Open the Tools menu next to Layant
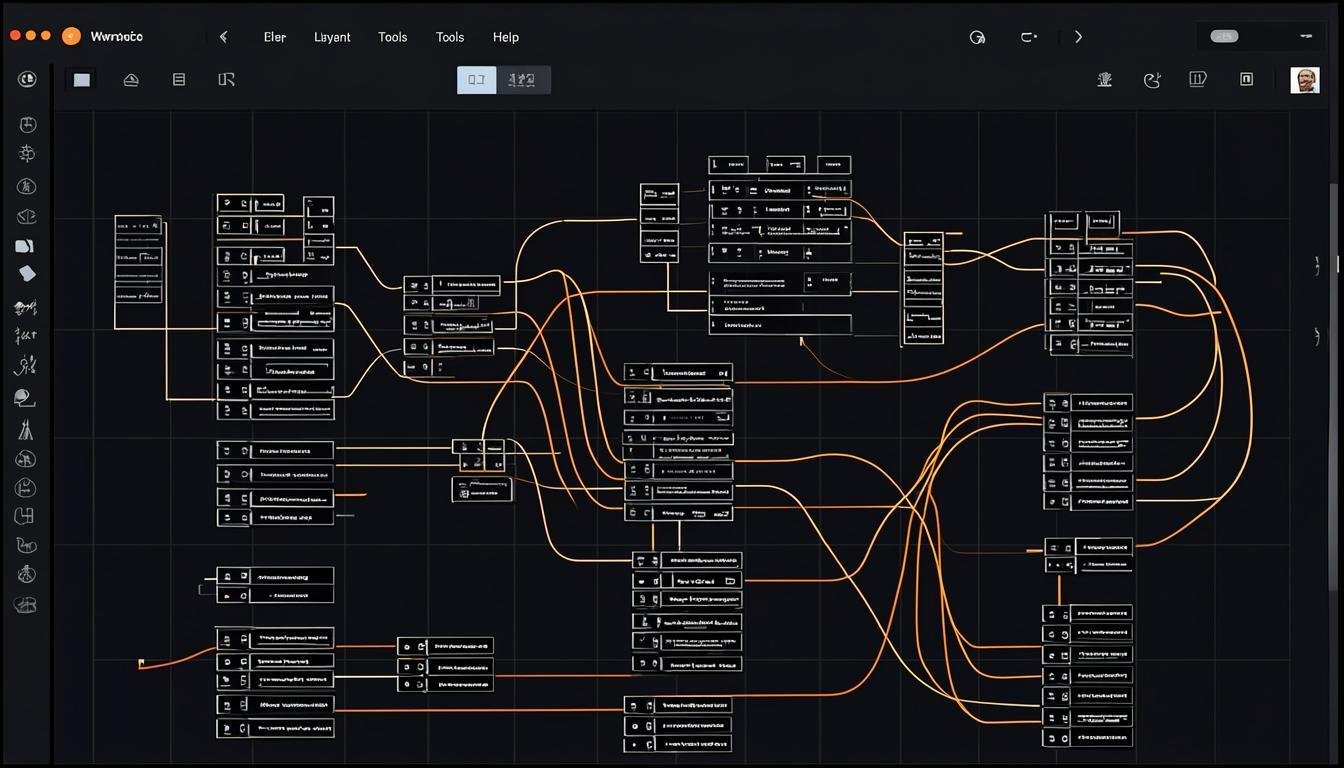Viewport: 1344px width, 768px height. point(392,37)
